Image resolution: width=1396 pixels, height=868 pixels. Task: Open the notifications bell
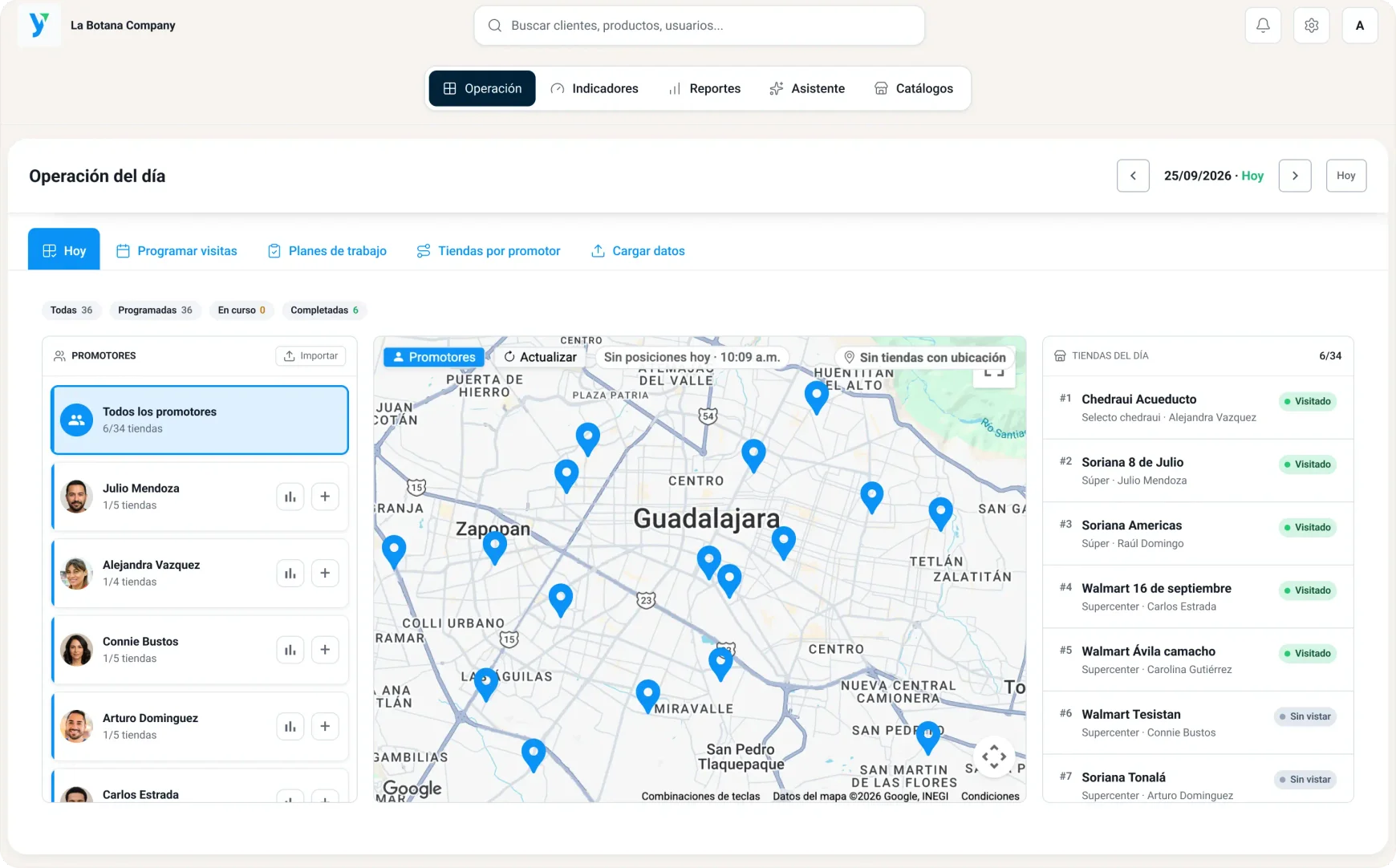pos(1263,26)
